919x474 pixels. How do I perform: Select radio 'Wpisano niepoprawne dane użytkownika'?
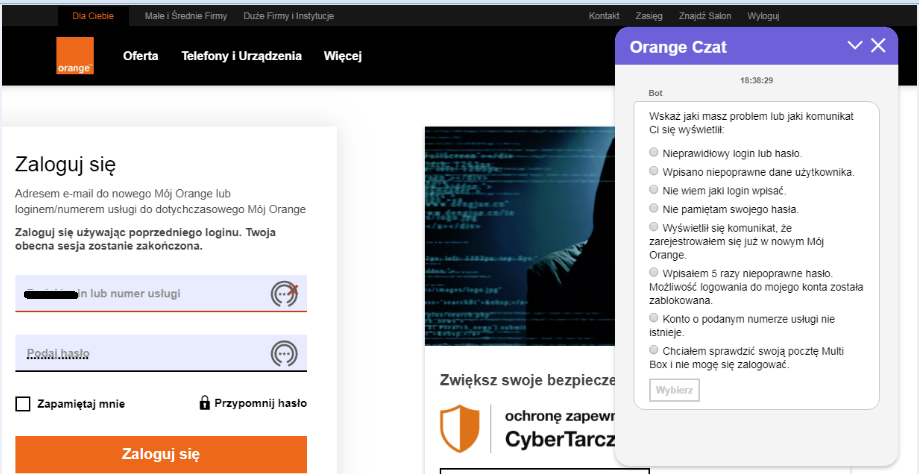pyautogui.click(x=653, y=171)
